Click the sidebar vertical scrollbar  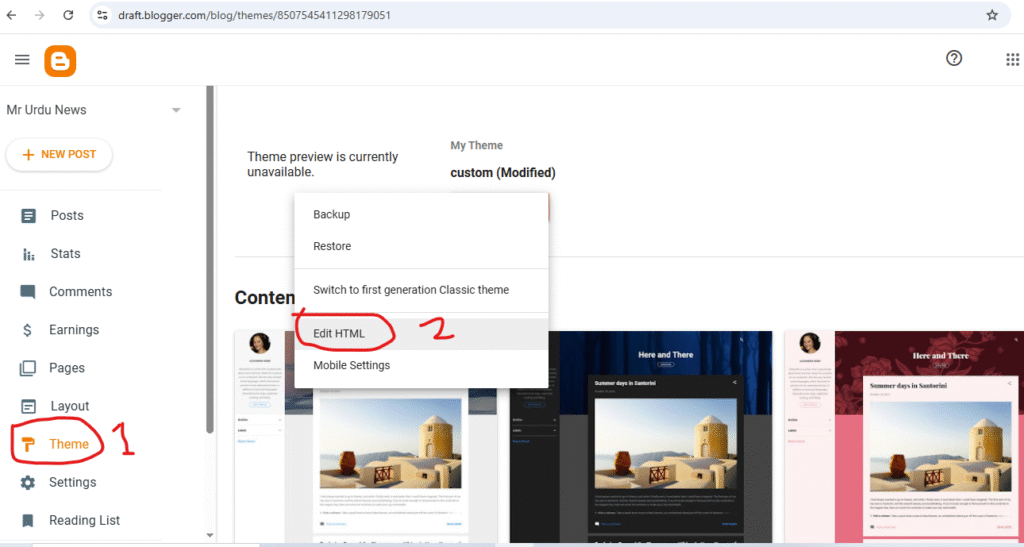[210, 260]
